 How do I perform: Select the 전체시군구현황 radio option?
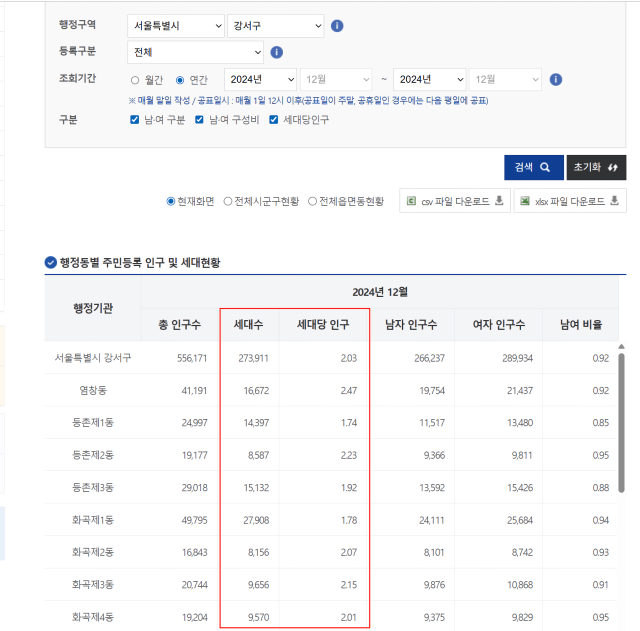click(228, 201)
